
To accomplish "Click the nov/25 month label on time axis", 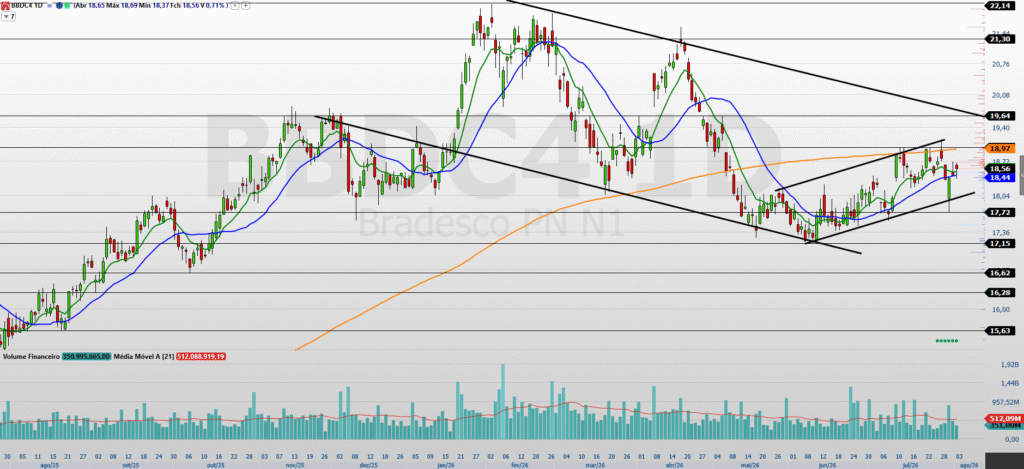I will click(x=295, y=465).
